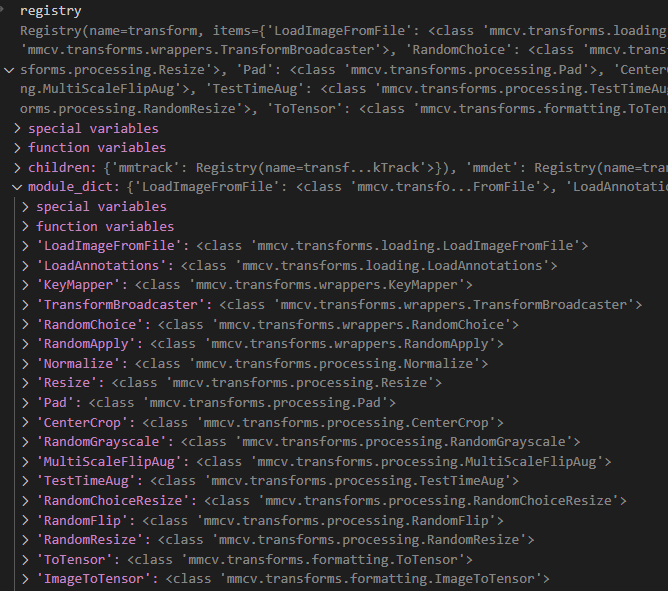Click value mmcv.transforms.formatting.ImageToTensor class text
Screen dimensions: 668x591
(x=358, y=579)
